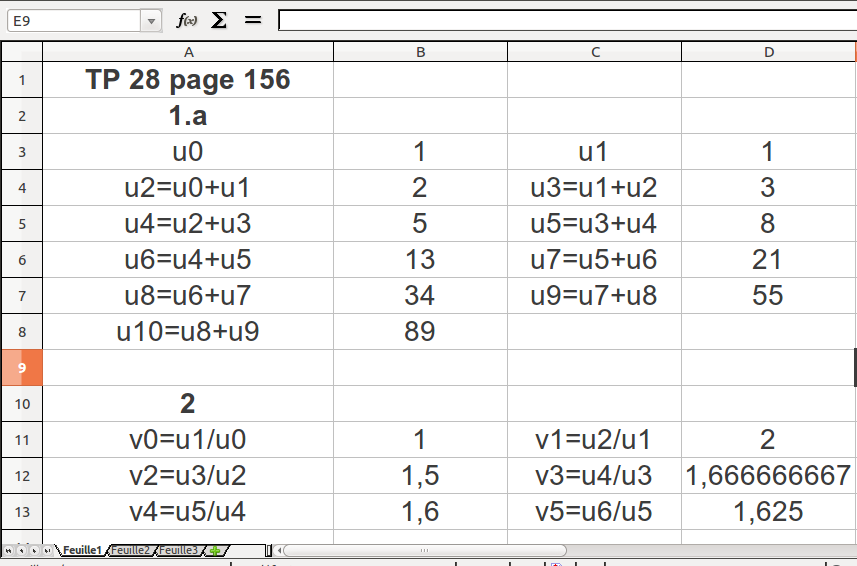Click the equals Function icon
857x566 pixels.
coord(253,20)
